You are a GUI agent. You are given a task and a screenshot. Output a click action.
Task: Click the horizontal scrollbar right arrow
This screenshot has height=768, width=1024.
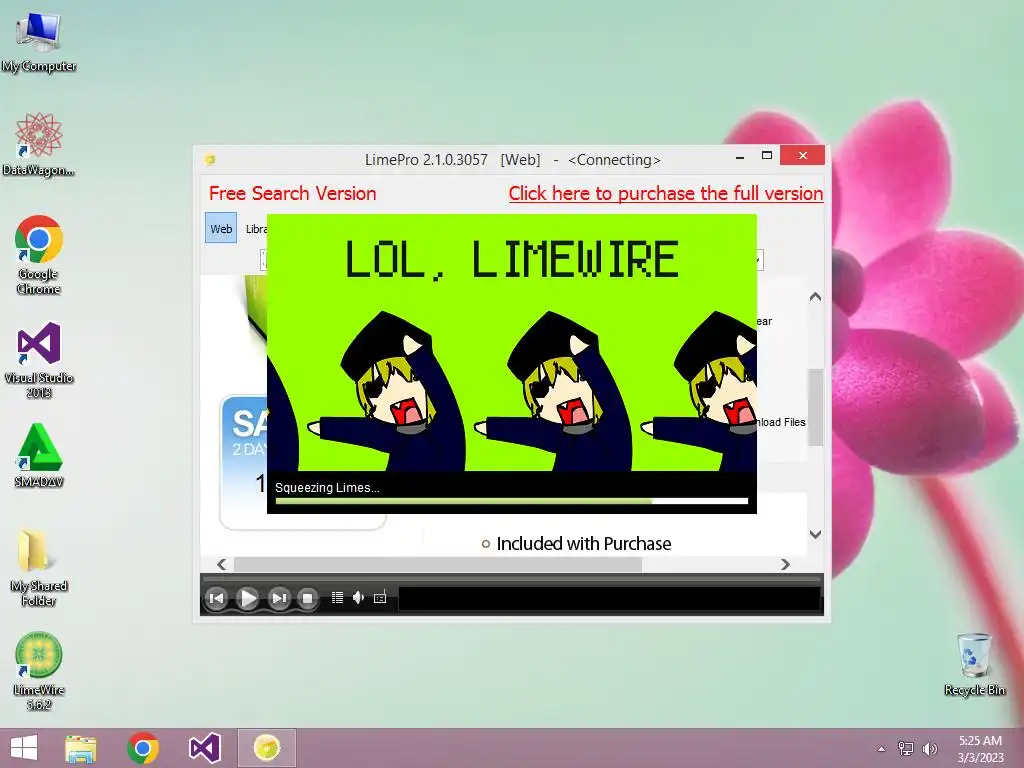pyautogui.click(x=785, y=564)
